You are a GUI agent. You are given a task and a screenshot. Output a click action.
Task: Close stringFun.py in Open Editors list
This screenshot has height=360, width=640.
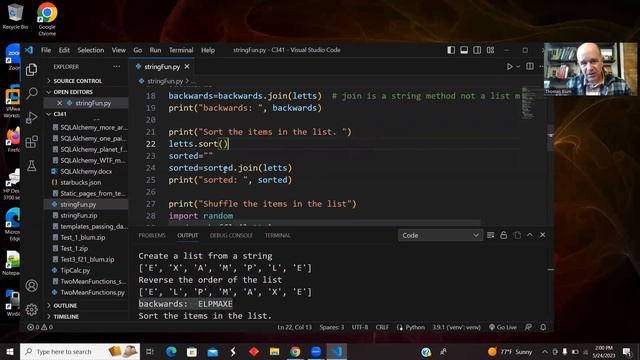pyautogui.click(x=60, y=103)
